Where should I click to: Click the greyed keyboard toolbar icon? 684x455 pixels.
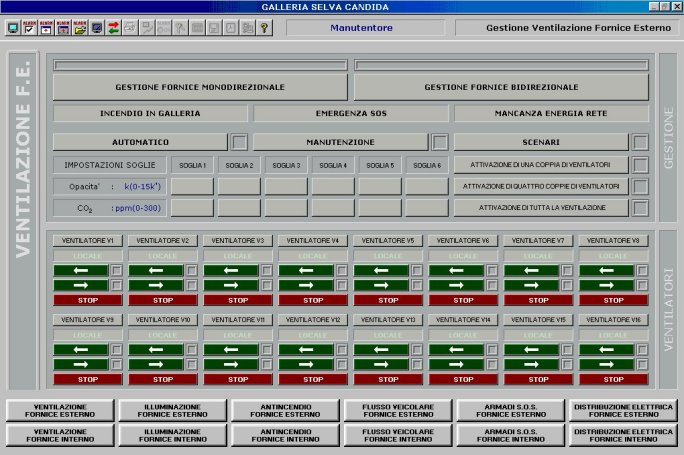click(x=197, y=28)
